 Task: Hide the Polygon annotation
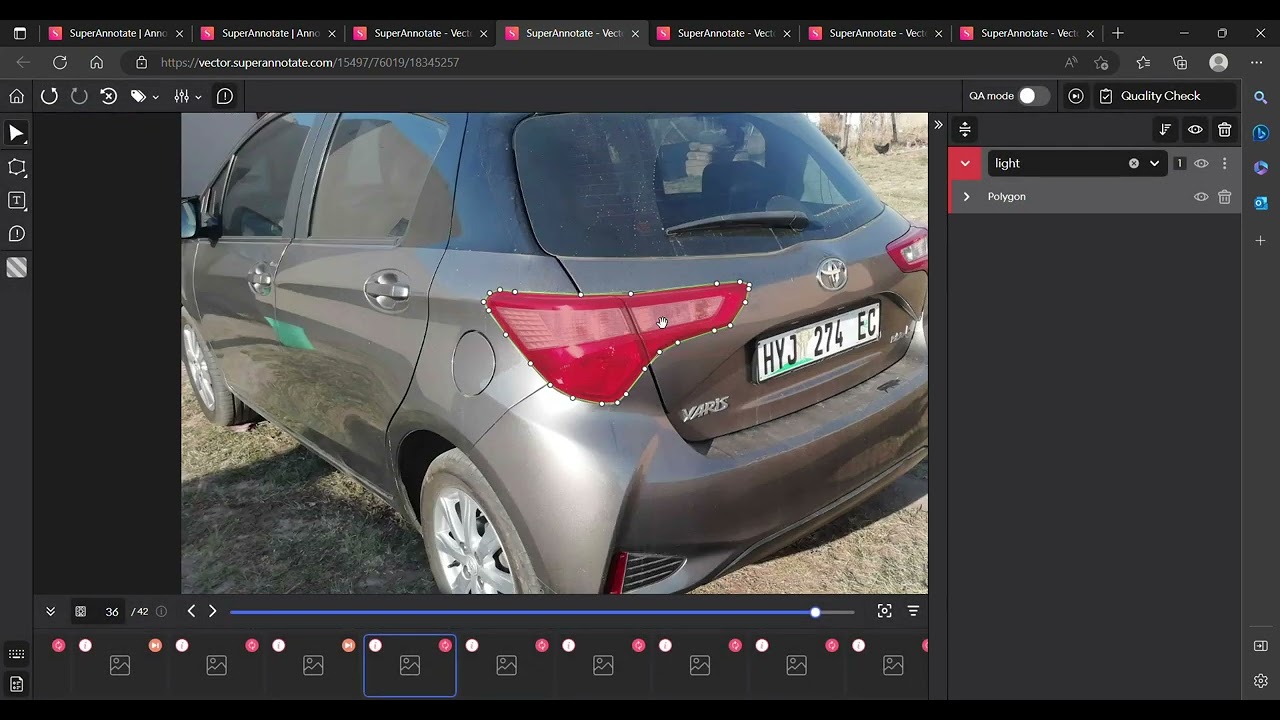1202,197
